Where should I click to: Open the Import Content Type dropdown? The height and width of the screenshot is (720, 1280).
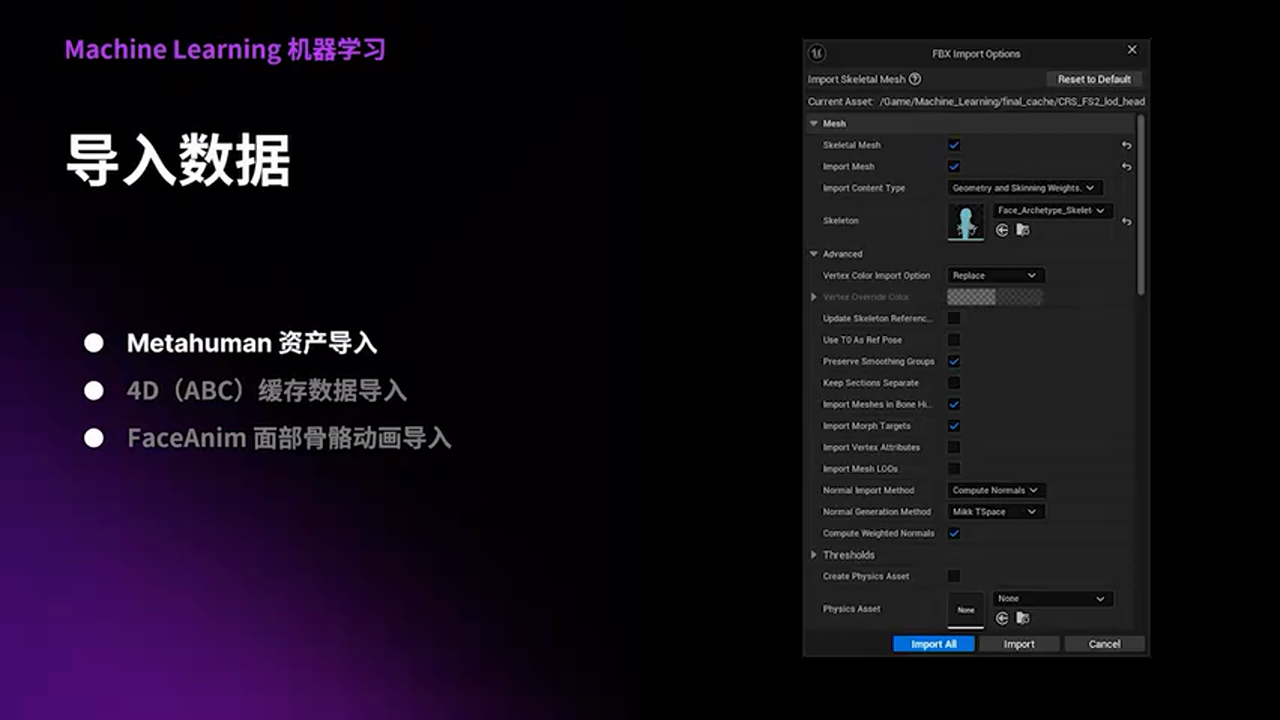[x=1023, y=187]
